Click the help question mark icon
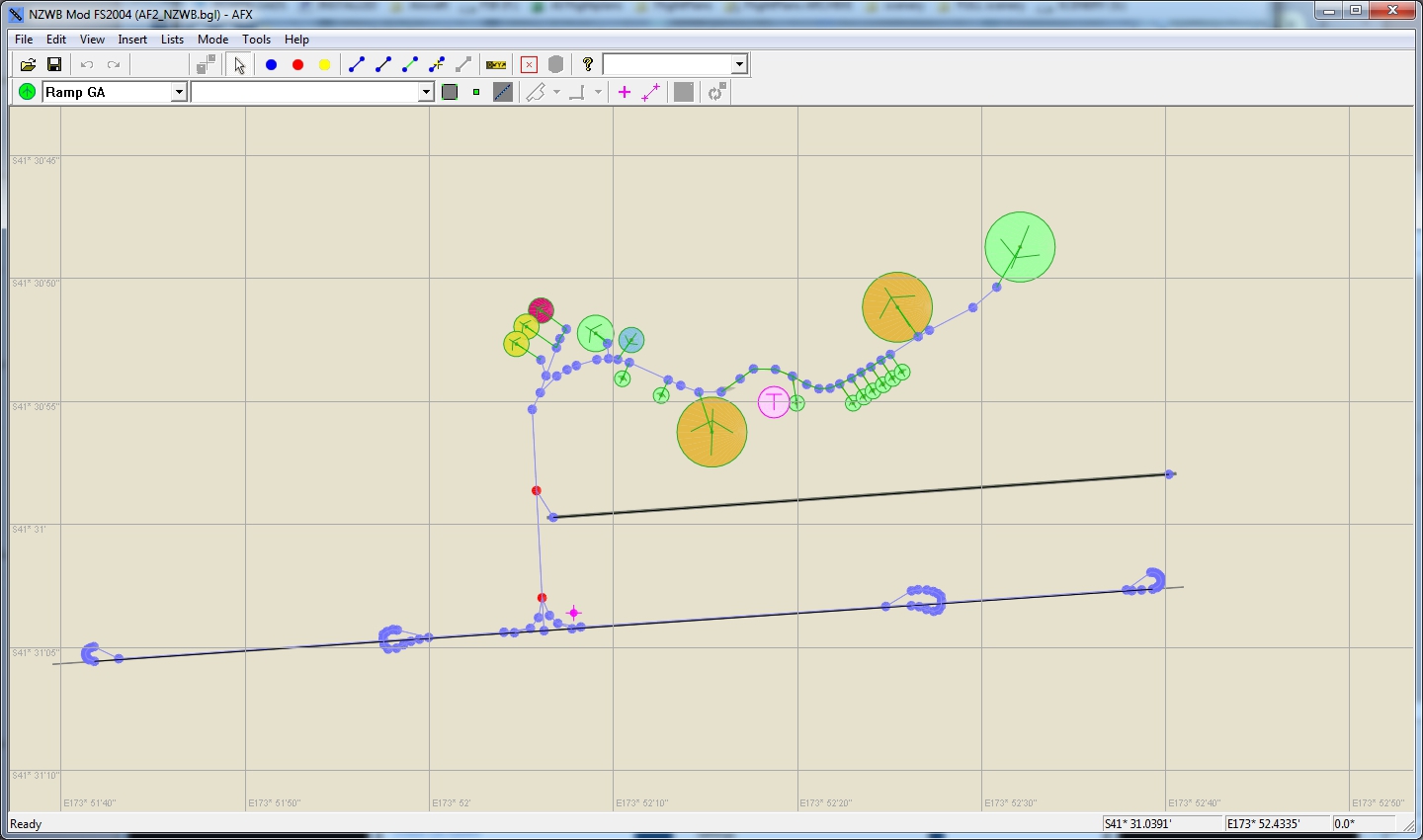The image size is (1423, 840). [x=588, y=64]
